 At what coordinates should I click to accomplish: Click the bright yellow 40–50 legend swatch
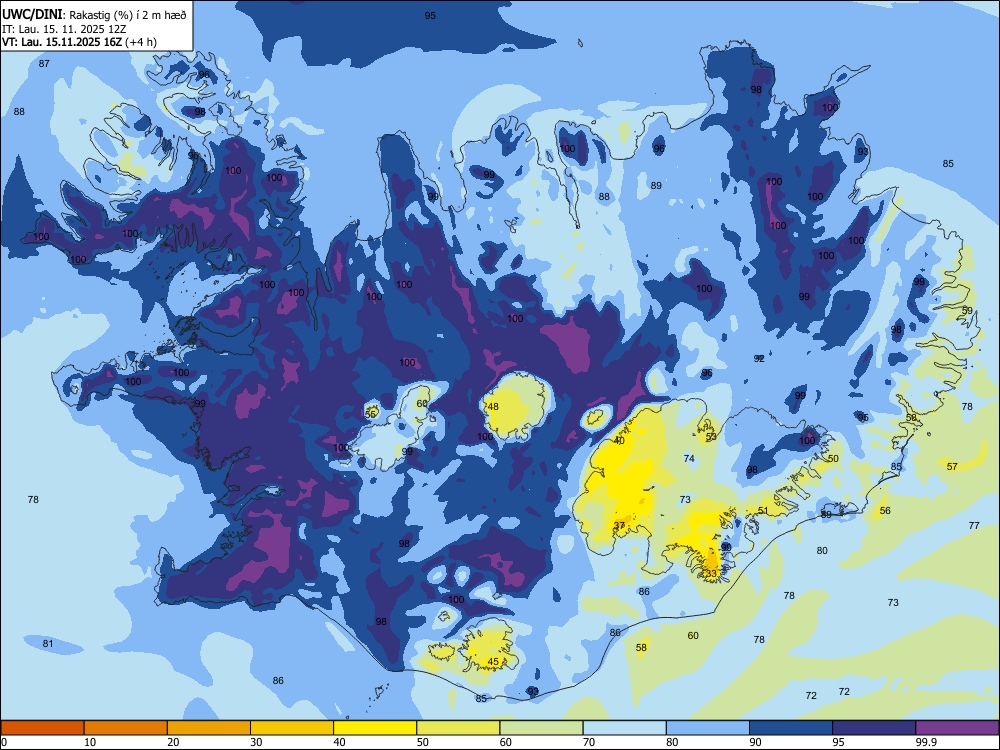pyautogui.click(x=375, y=728)
